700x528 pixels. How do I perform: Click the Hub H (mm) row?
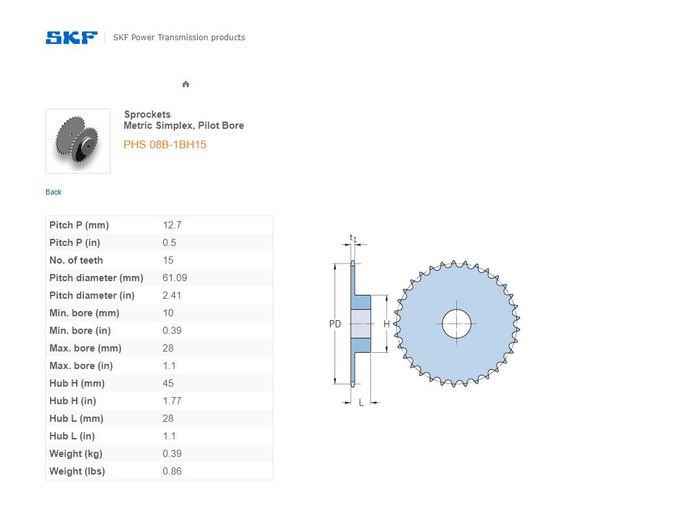(x=158, y=383)
